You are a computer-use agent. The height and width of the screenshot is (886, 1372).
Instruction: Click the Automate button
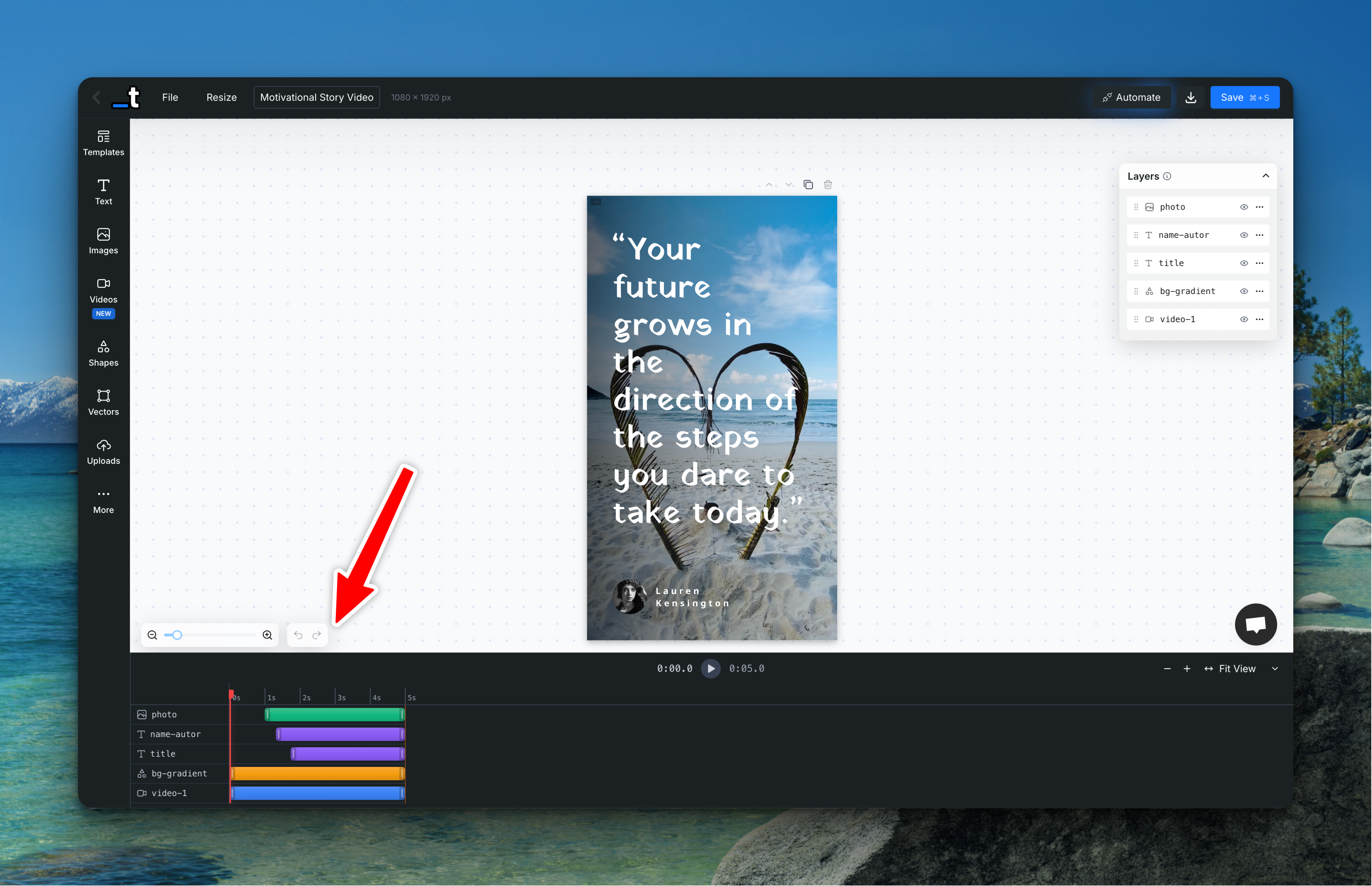[1131, 97]
